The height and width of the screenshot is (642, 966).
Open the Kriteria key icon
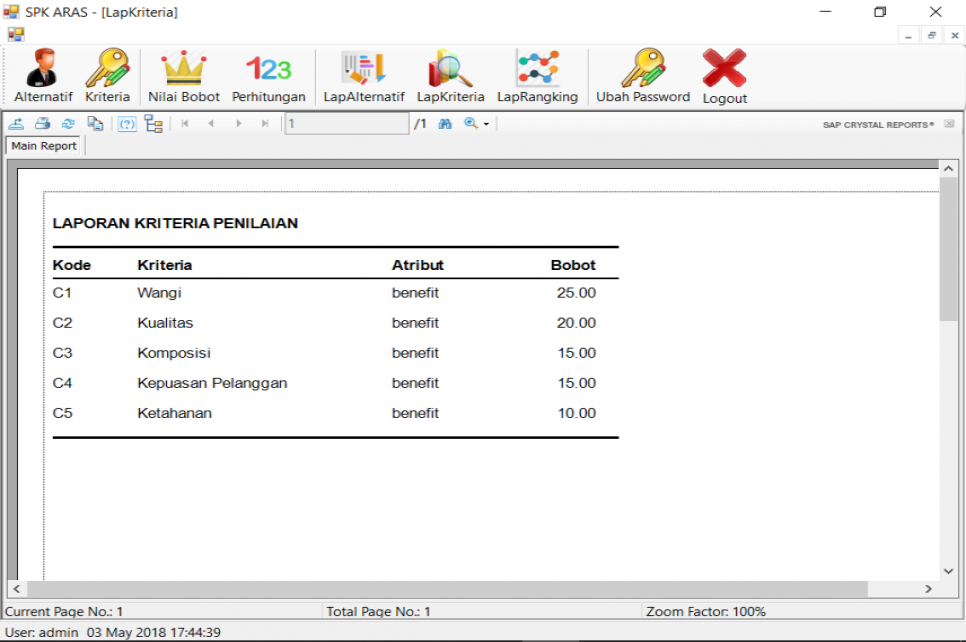[107, 77]
